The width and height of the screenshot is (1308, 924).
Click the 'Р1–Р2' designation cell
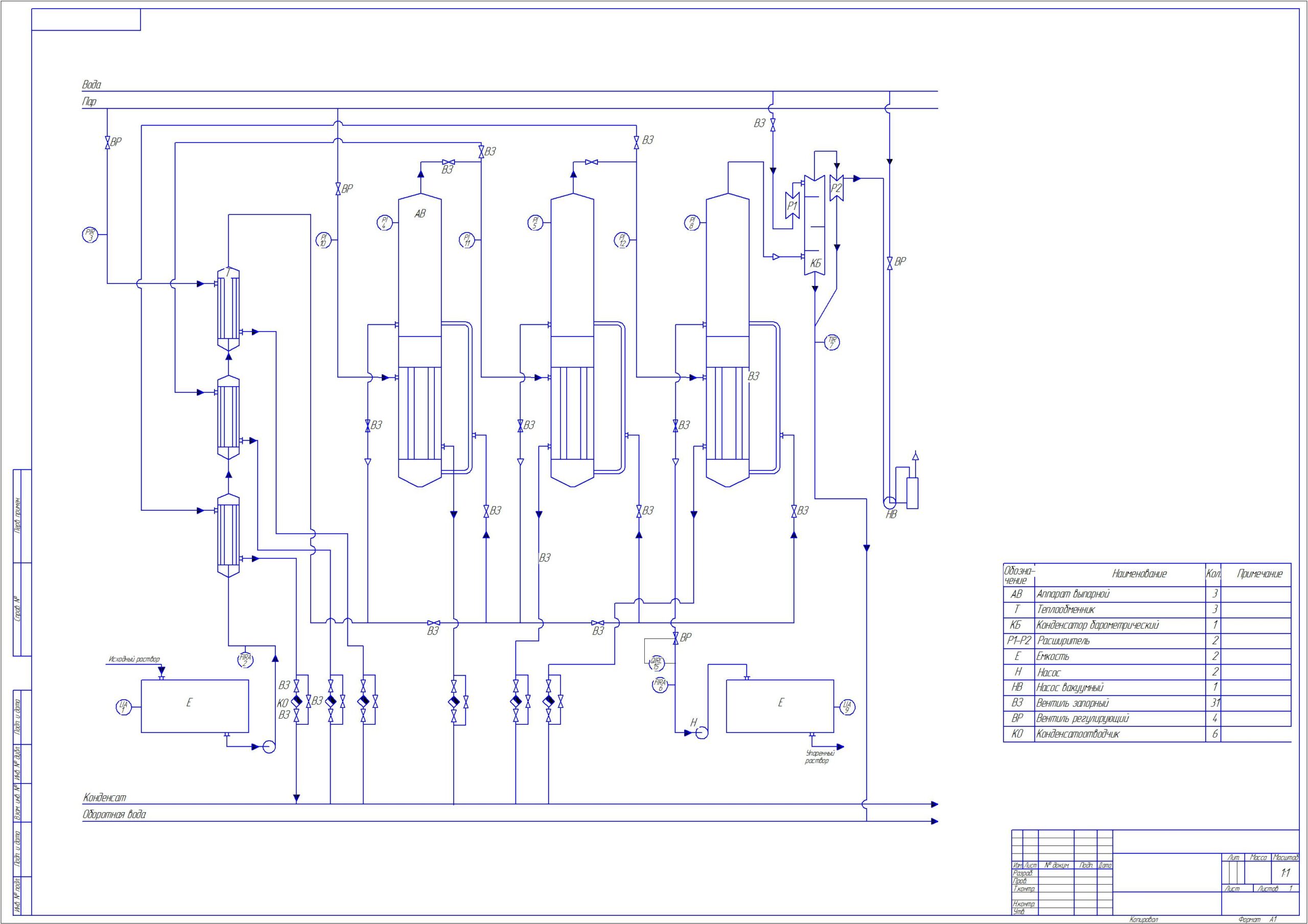pos(1019,641)
